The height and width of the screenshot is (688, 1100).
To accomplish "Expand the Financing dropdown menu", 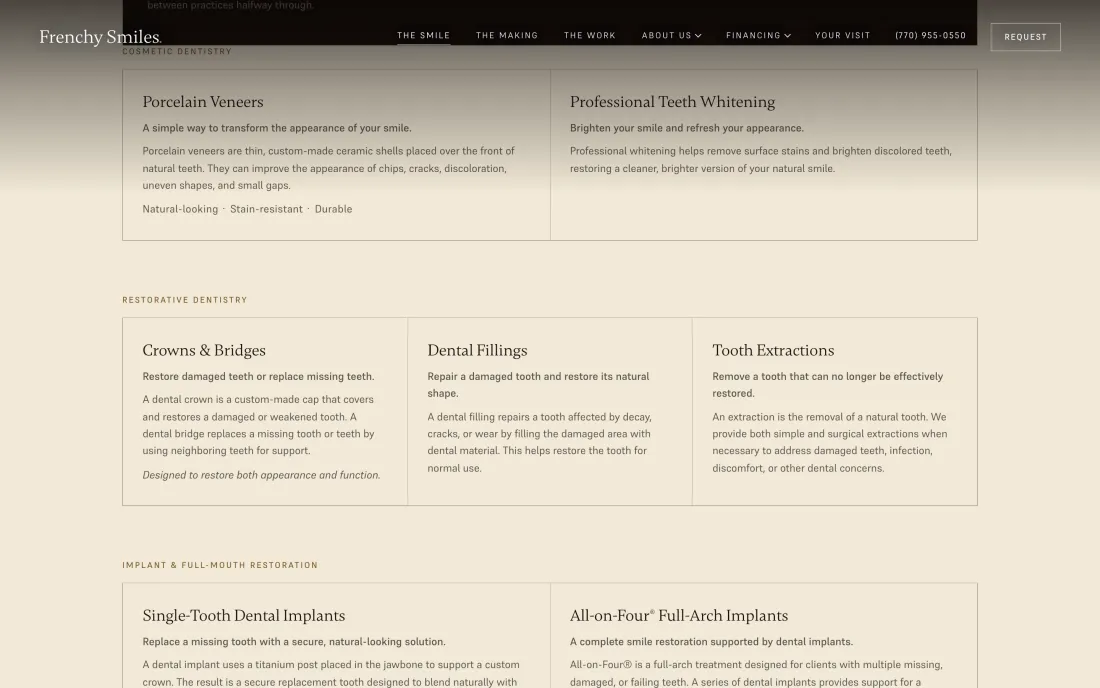I will click(x=758, y=35).
